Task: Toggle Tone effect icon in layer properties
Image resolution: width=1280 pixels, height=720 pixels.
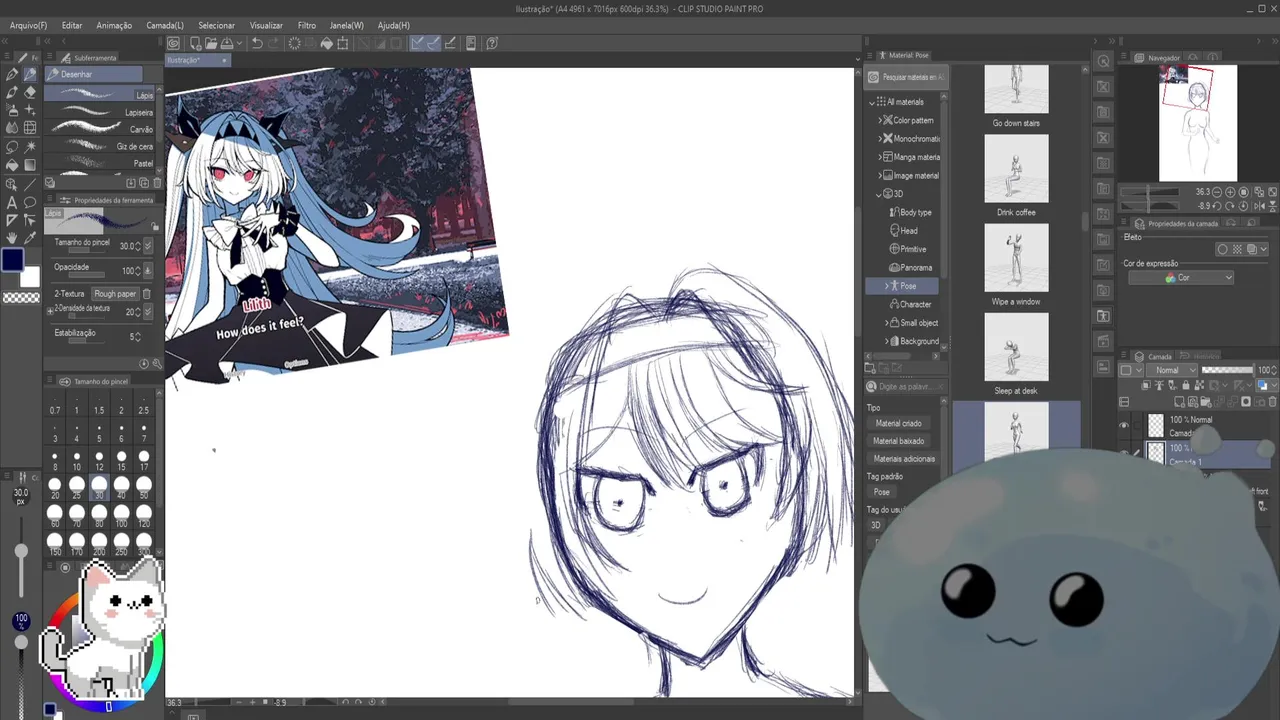Action: click(1236, 249)
